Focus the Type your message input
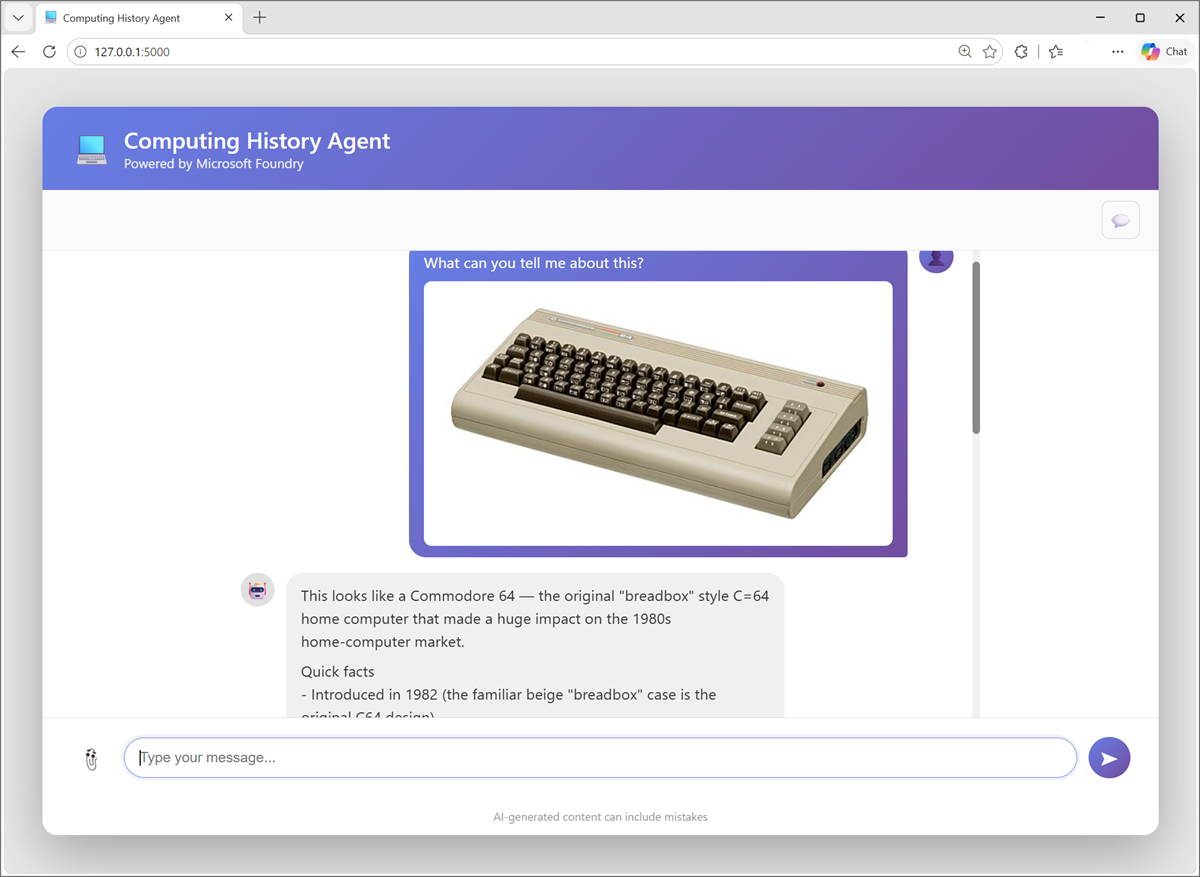The width and height of the screenshot is (1200, 877). [600, 758]
